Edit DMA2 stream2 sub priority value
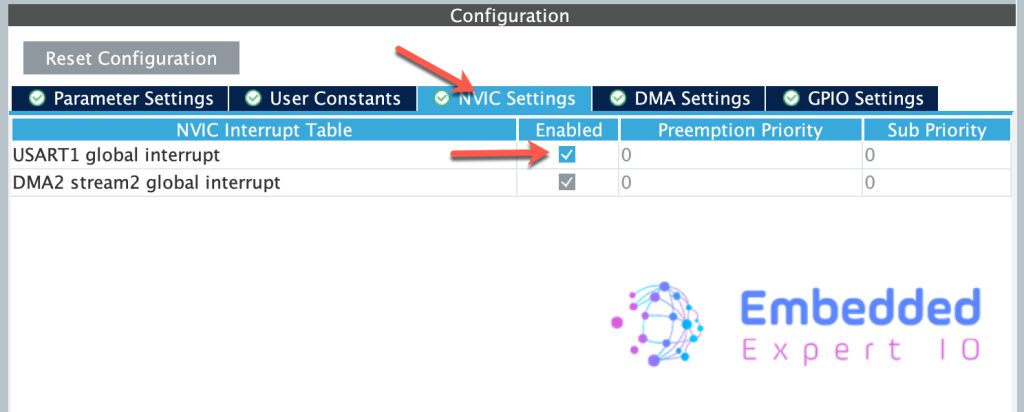The height and width of the screenshot is (412, 1024). point(937,183)
